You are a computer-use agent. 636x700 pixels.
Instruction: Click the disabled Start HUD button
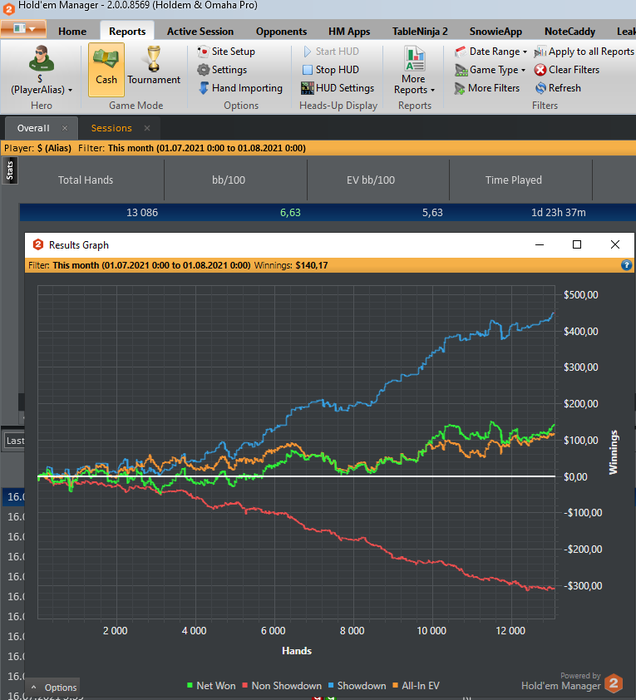point(331,51)
